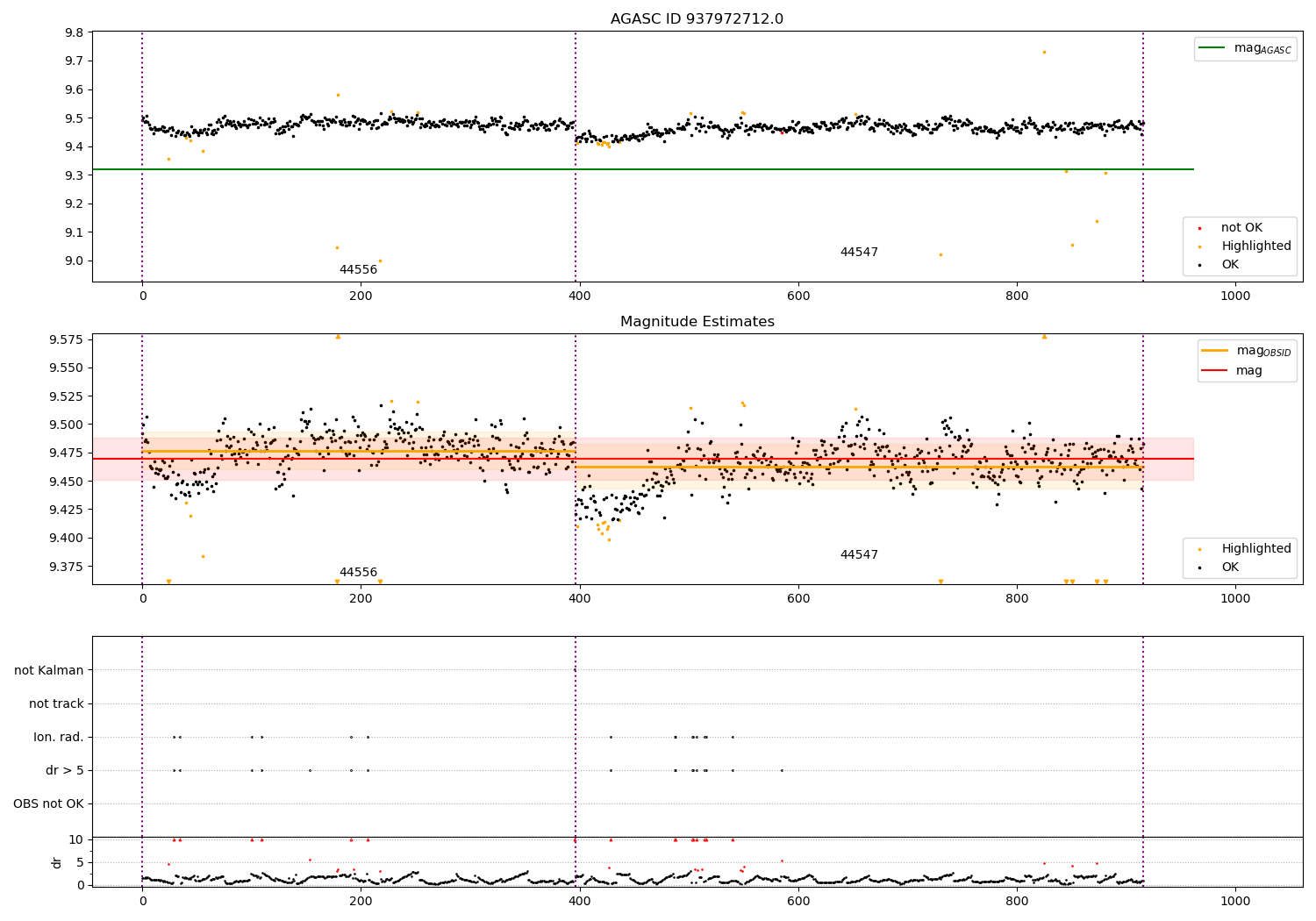Click the '44547' label in the middle plot
Screen dimensions: 1316x921
point(859,555)
